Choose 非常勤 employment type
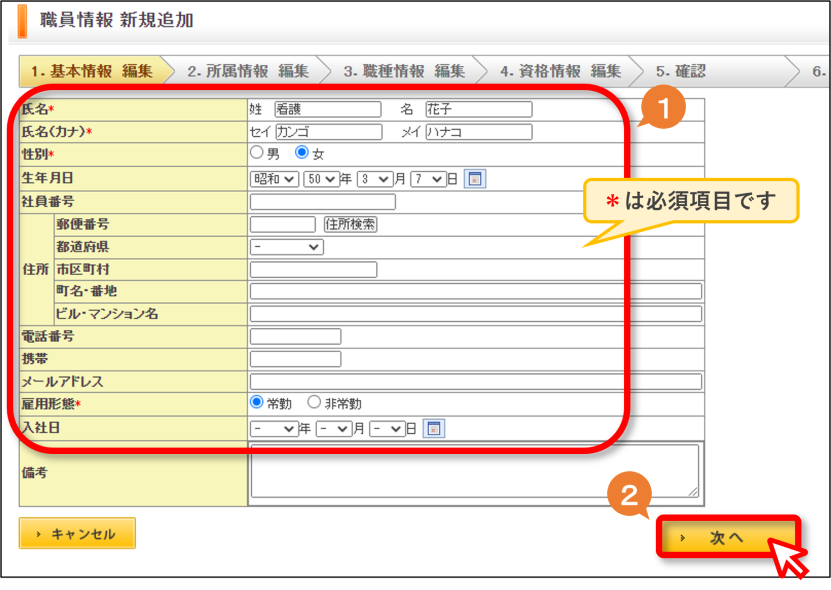This screenshot has height=590, width=831. [x=314, y=402]
